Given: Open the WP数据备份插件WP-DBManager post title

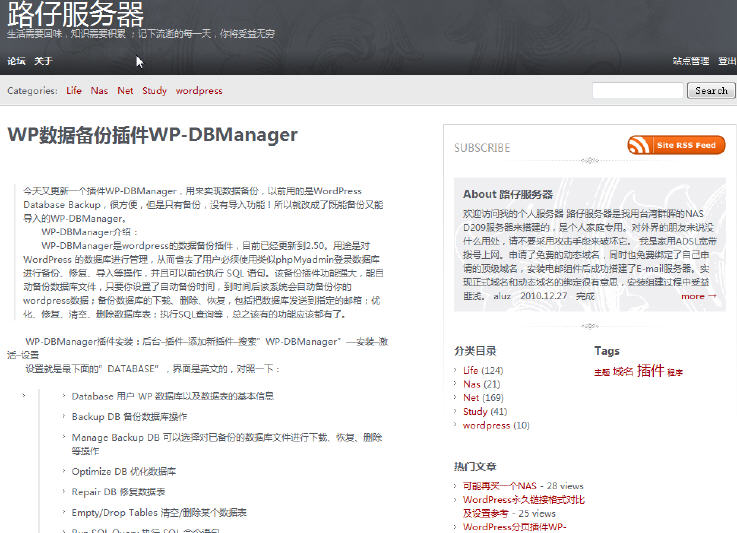Looking at the screenshot, I should 152,135.
